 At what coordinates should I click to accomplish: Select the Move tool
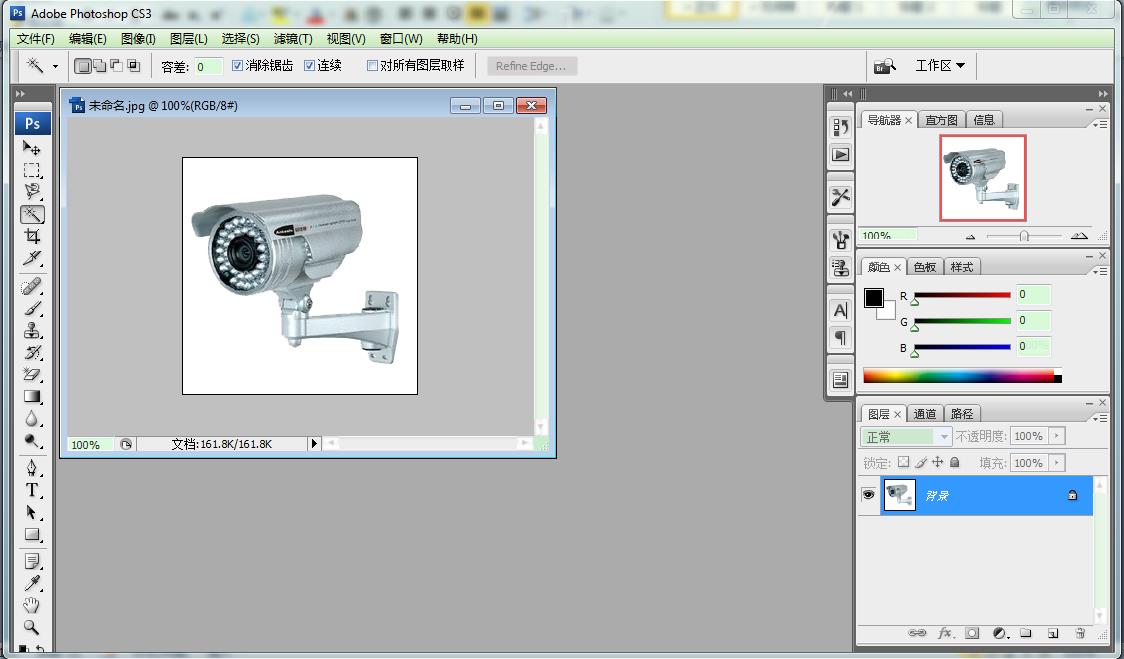[x=32, y=148]
